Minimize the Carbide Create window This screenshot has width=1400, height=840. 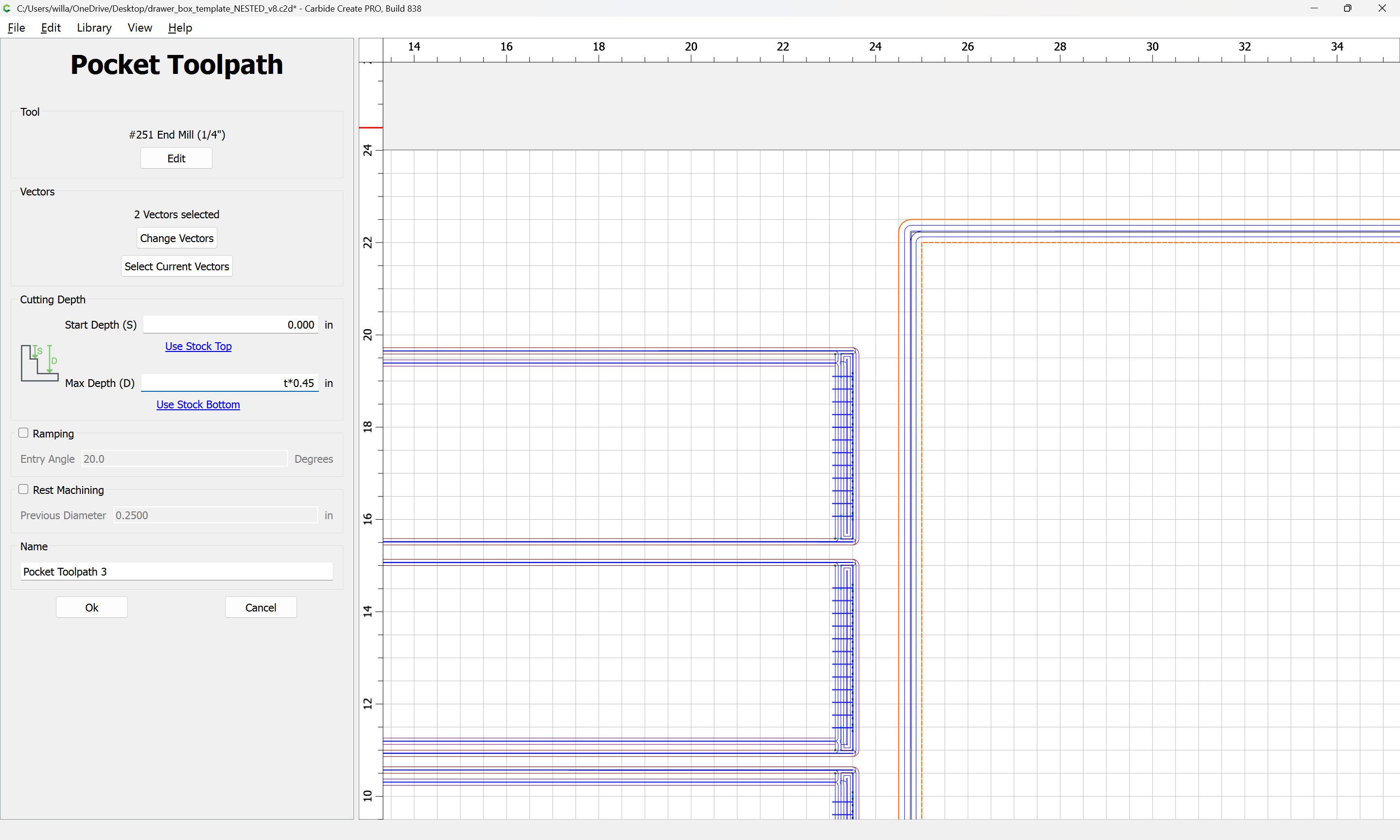1313,8
